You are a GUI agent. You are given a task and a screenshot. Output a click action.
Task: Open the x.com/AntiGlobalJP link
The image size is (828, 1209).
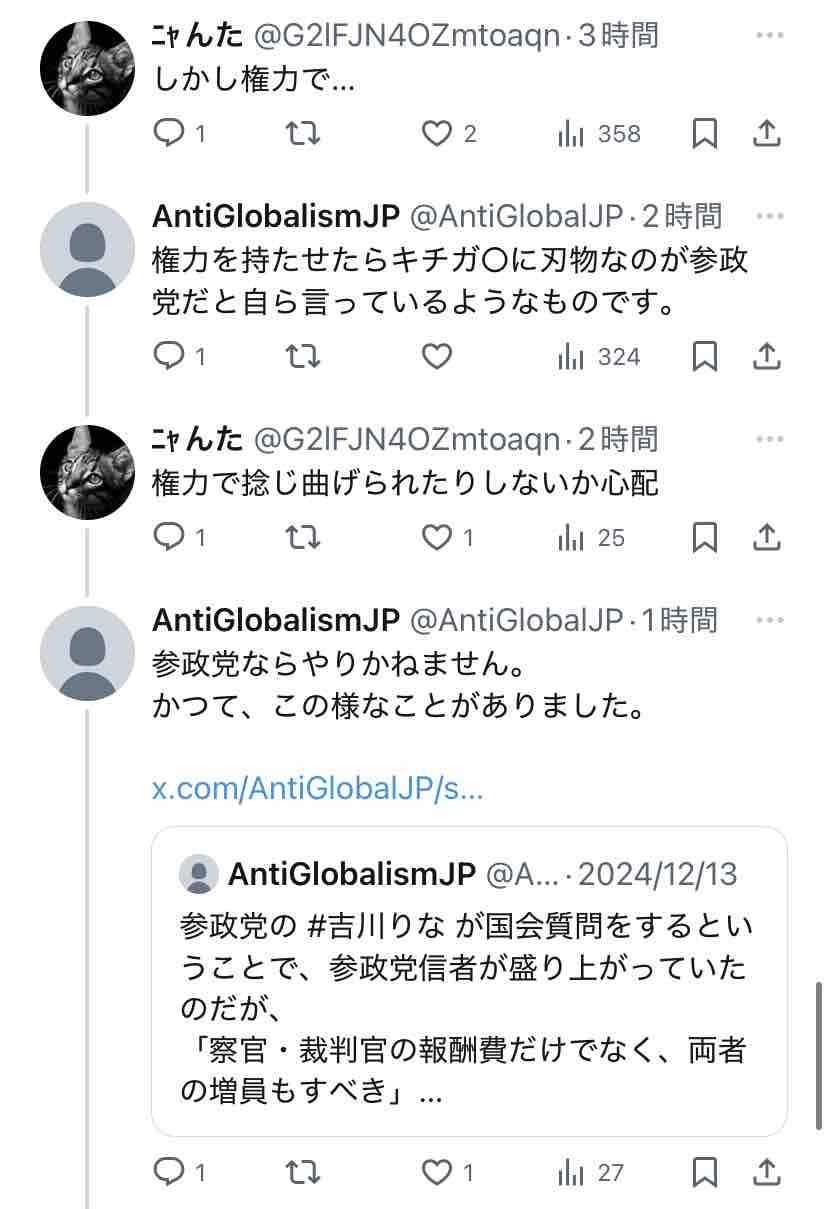click(x=317, y=789)
